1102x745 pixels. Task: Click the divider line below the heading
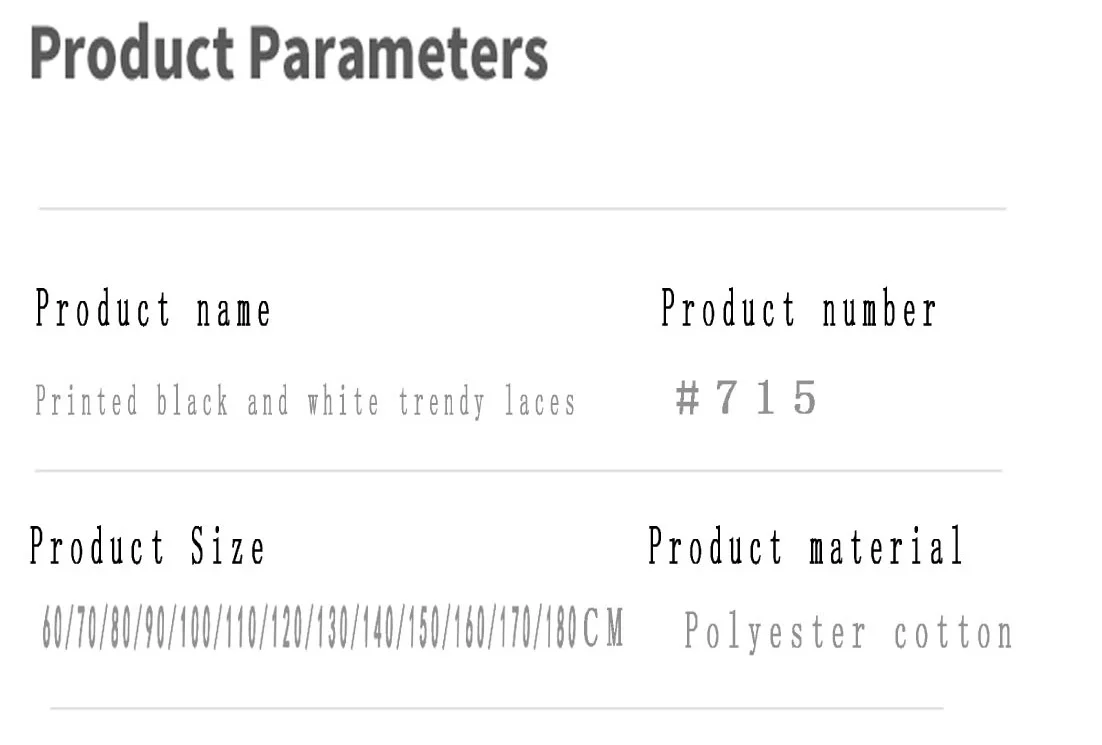521,209
